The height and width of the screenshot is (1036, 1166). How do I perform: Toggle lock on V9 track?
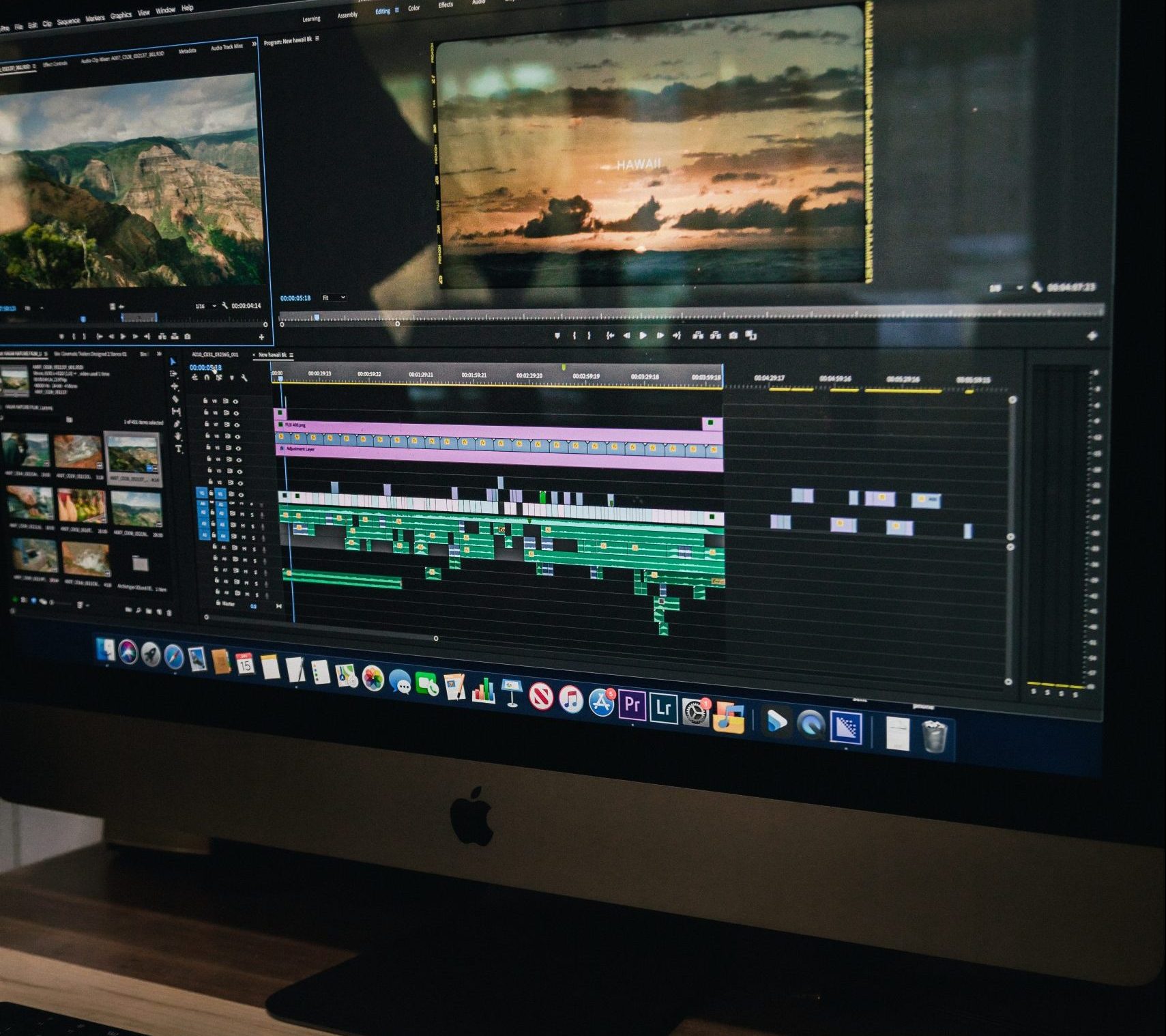pyautogui.click(x=205, y=400)
